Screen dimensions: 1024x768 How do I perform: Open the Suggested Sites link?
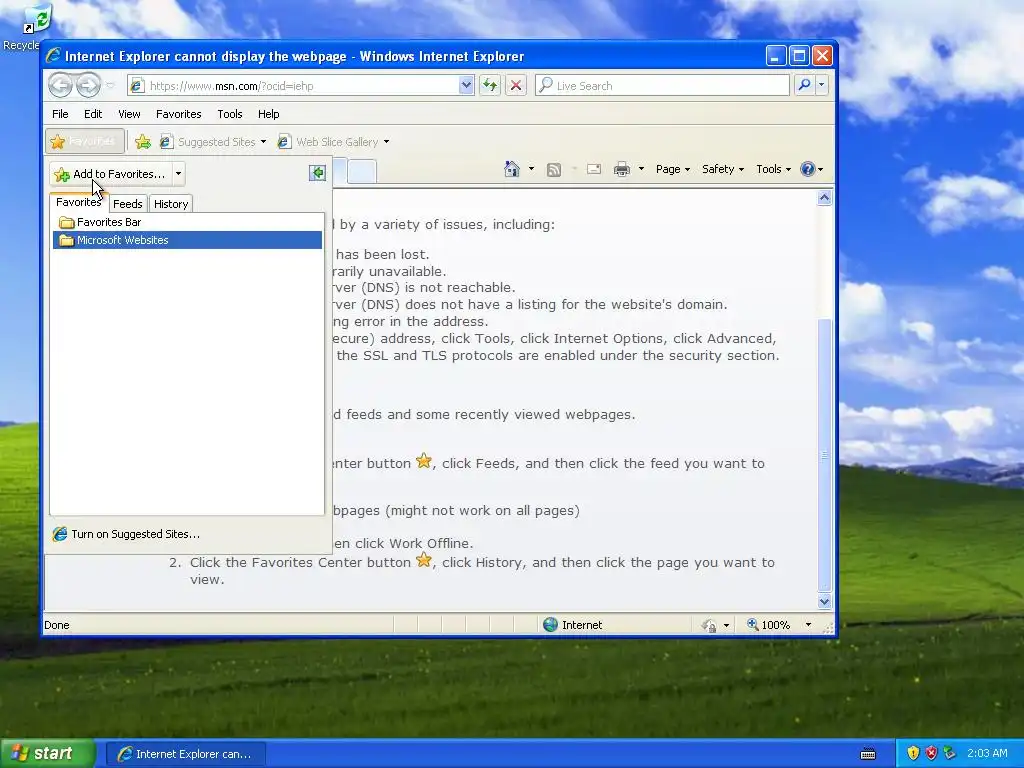(x=208, y=142)
